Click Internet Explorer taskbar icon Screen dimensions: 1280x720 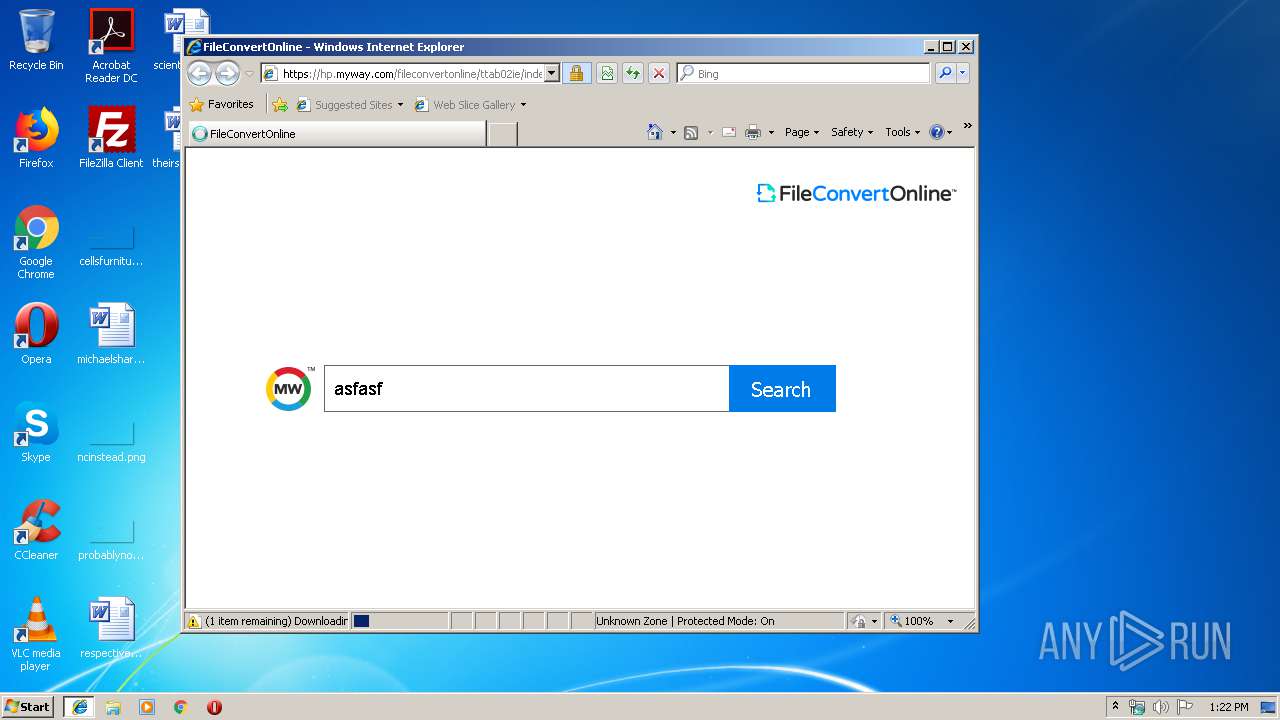pos(80,707)
